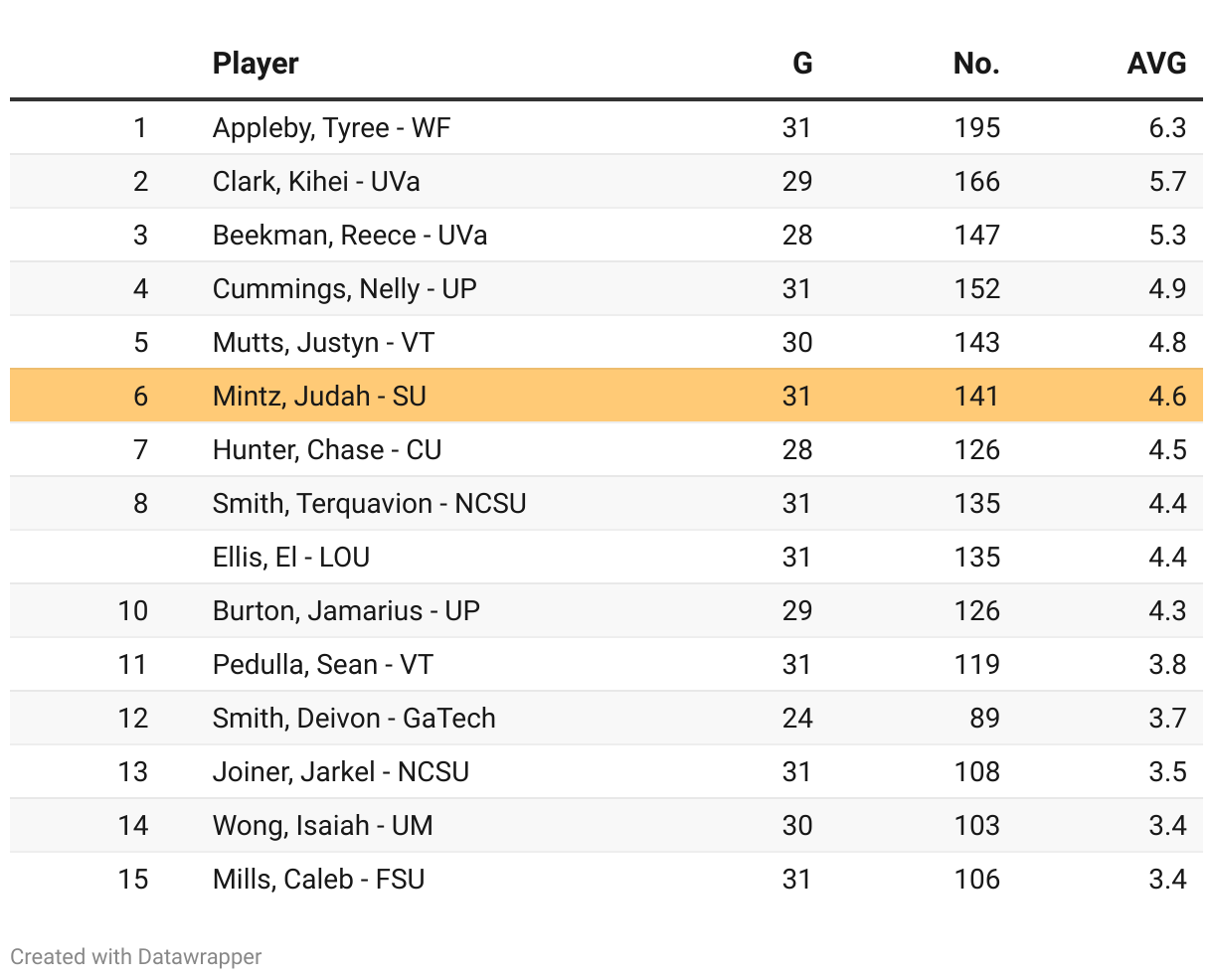
Task: Click the AVG column header
Action: pyautogui.click(x=1156, y=64)
